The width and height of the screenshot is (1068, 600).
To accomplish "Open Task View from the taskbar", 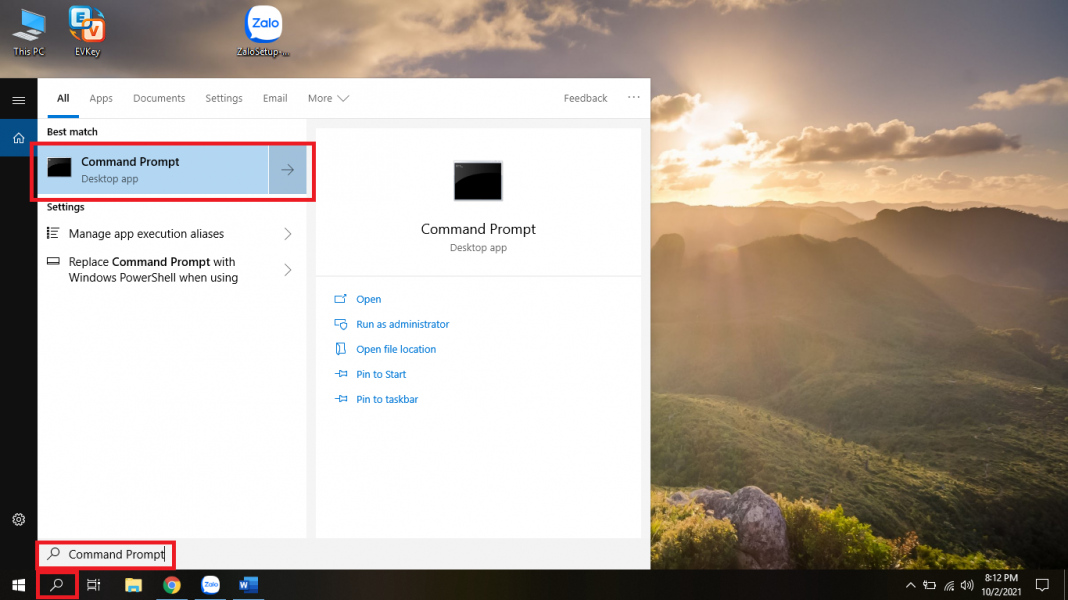I will click(93, 585).
